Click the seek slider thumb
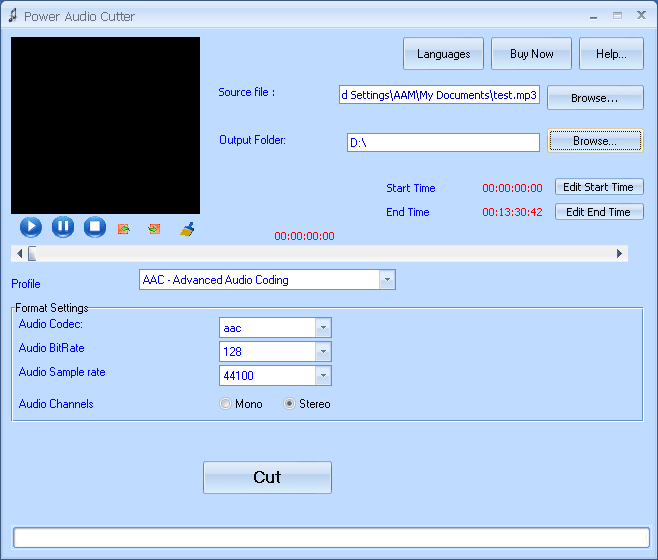Image resolution: width=658 pixels, height=560 pixels. (32, 254)
